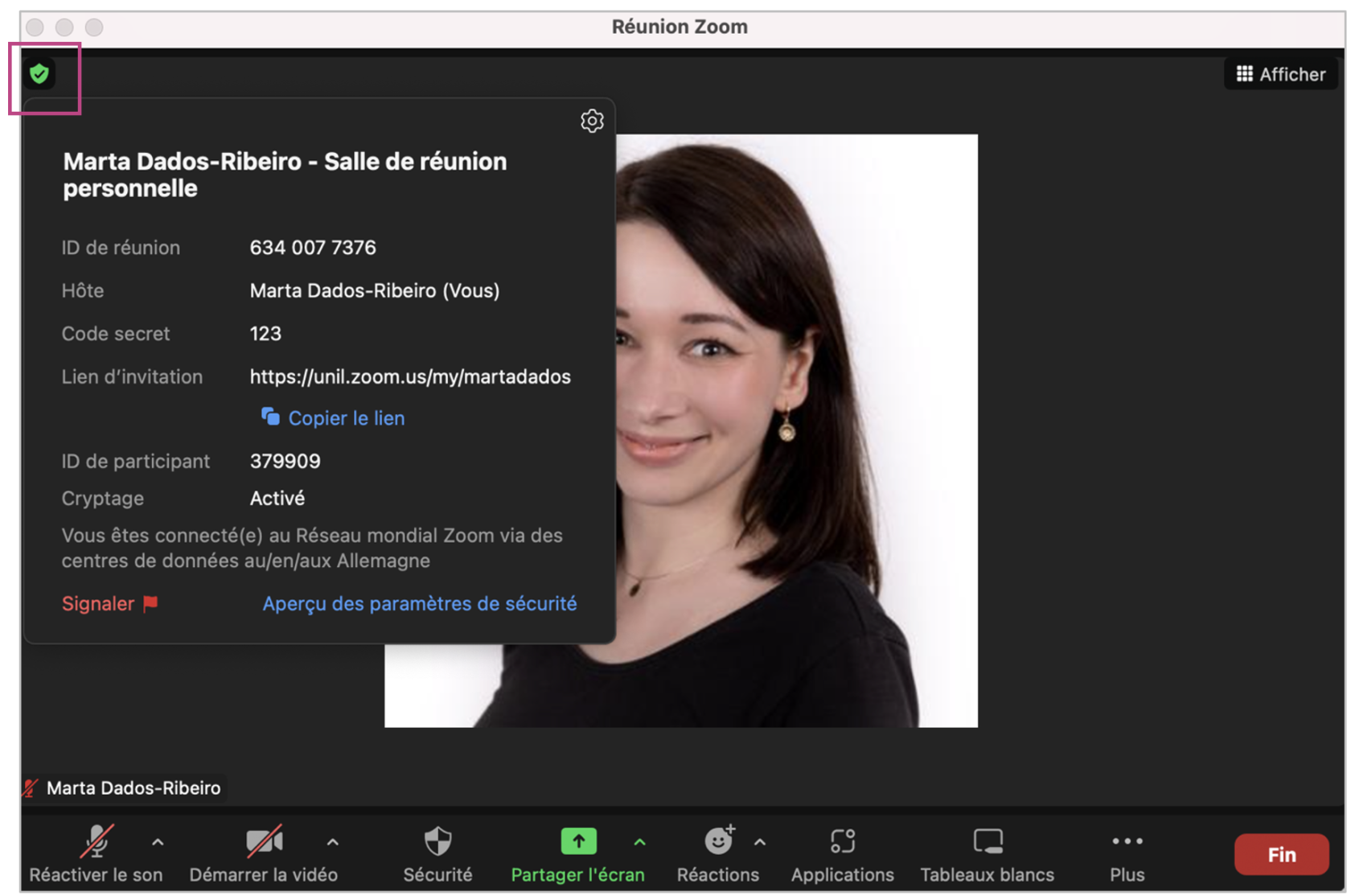Viewport: 1351px width, 896px height.
Task: Expand video options arrow next to camera
Action: (x=333, y=842)
